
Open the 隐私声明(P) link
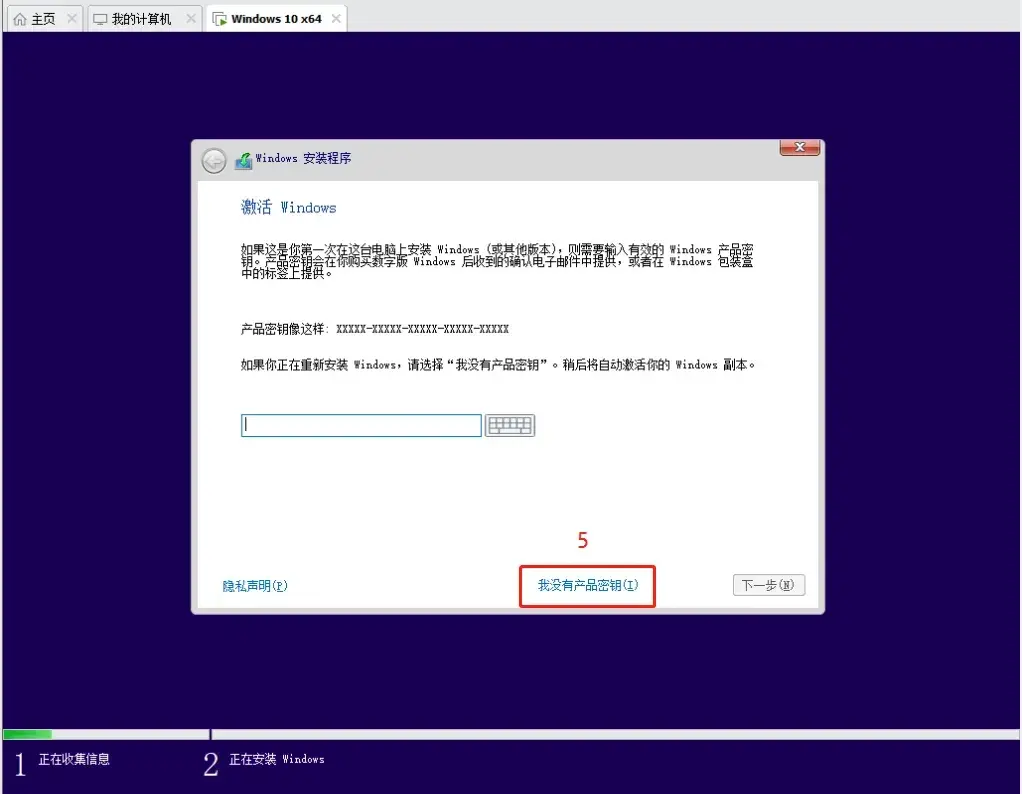coord(255,586)
